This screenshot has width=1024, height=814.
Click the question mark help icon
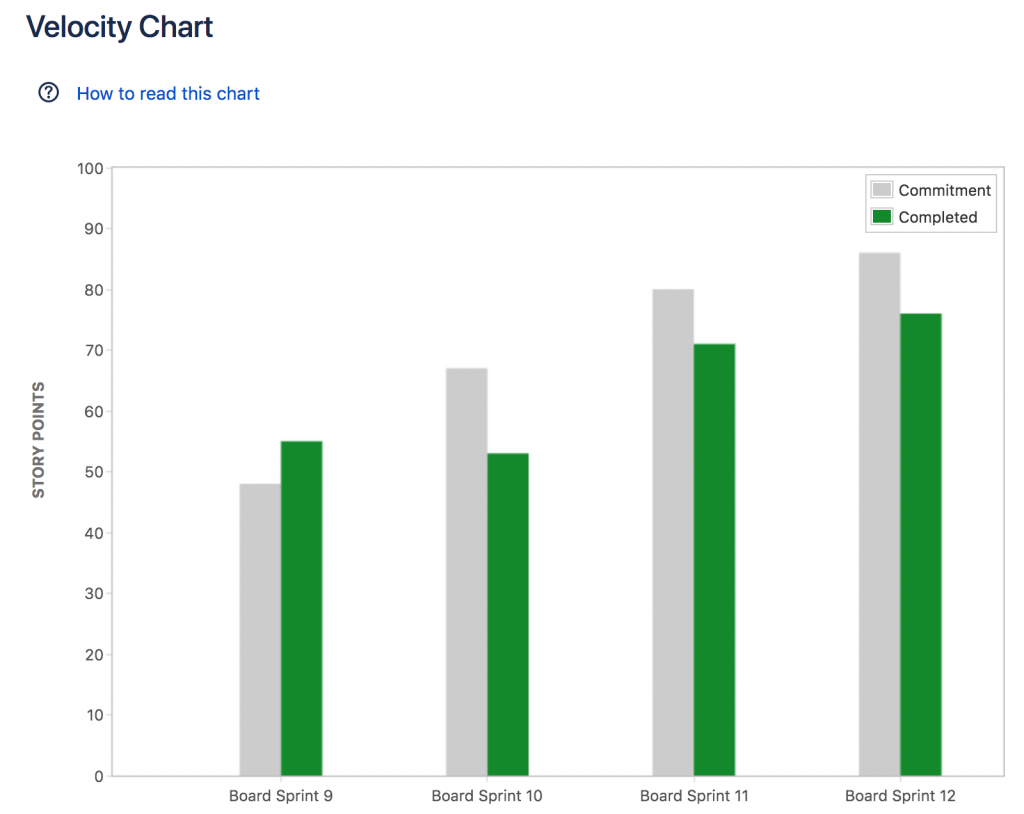(47, 92)
